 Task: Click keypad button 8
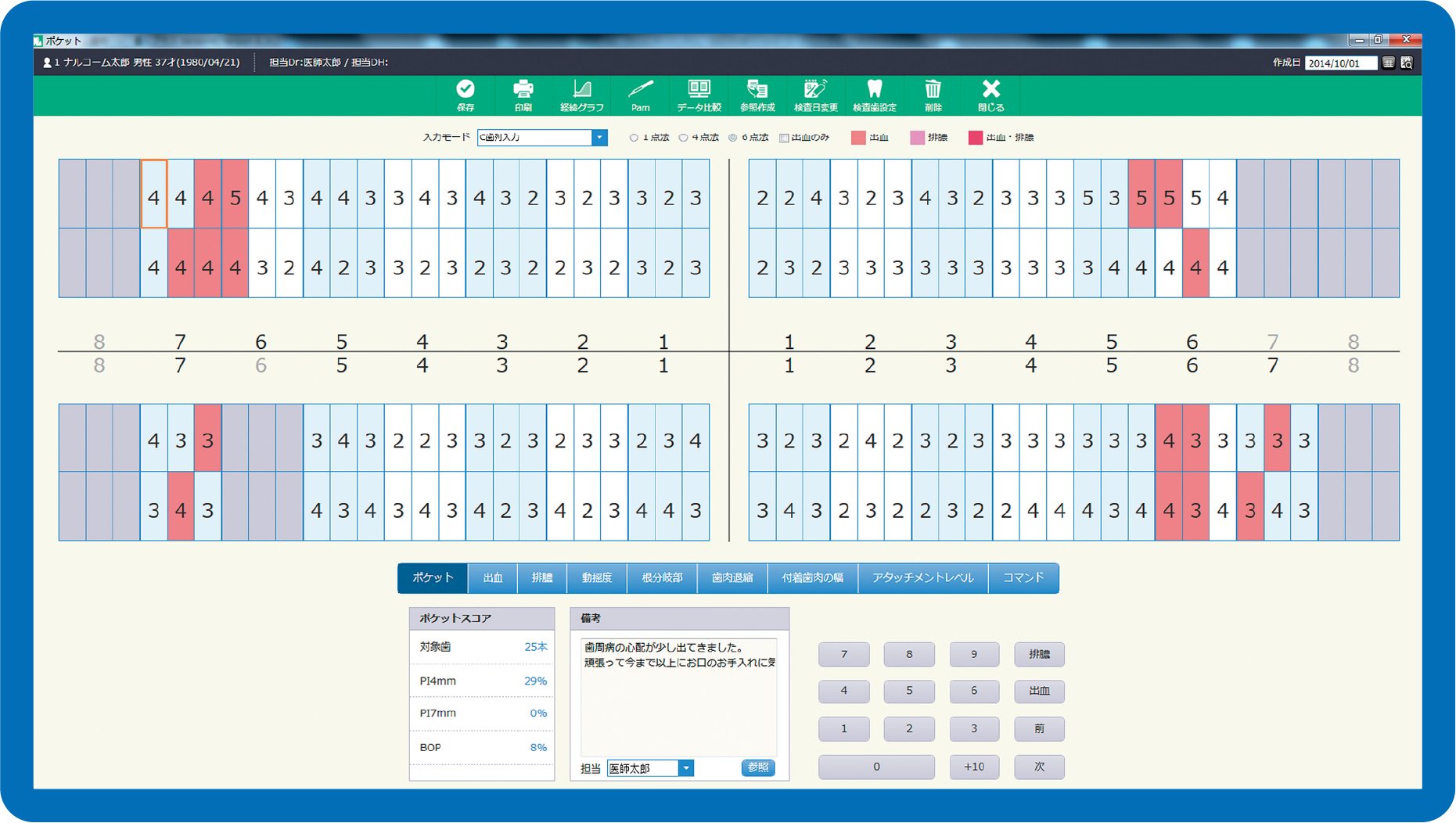(909, 654)
